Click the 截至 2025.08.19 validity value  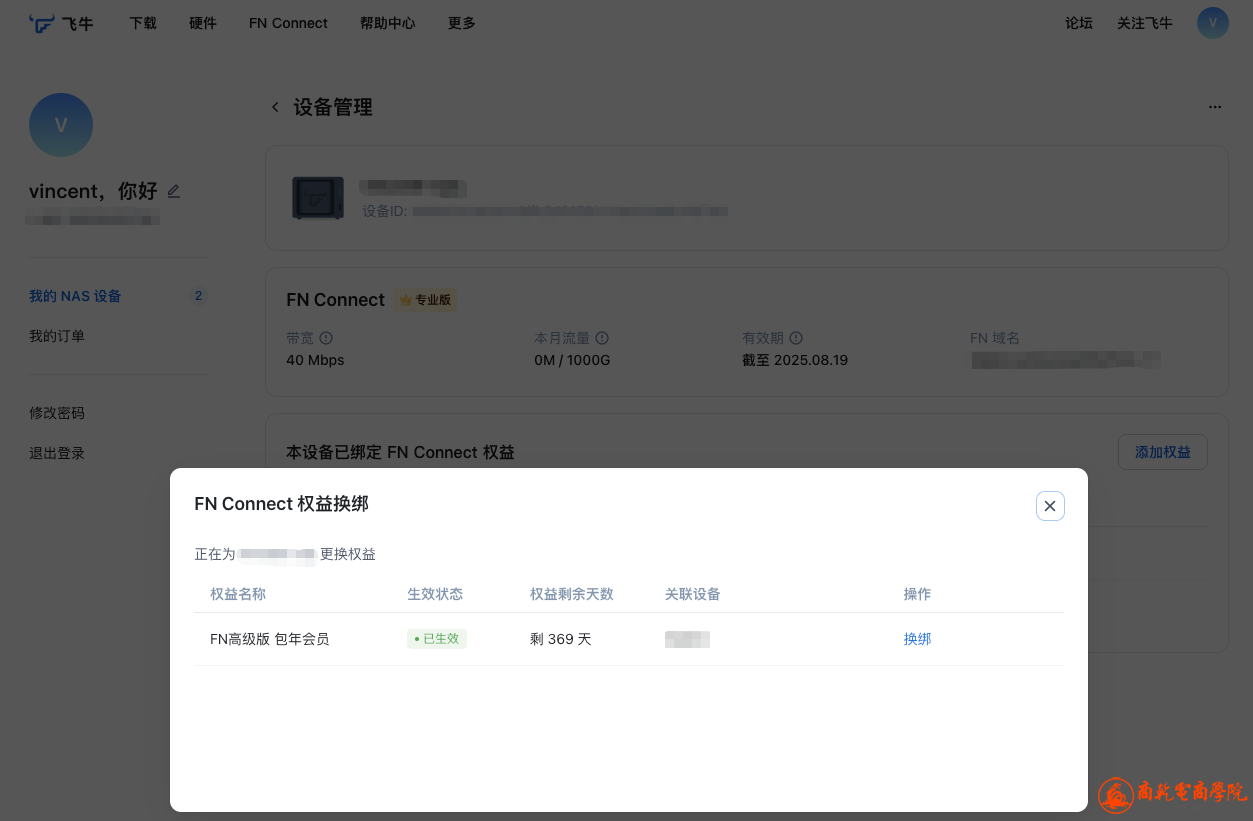[x=795, y=360]
